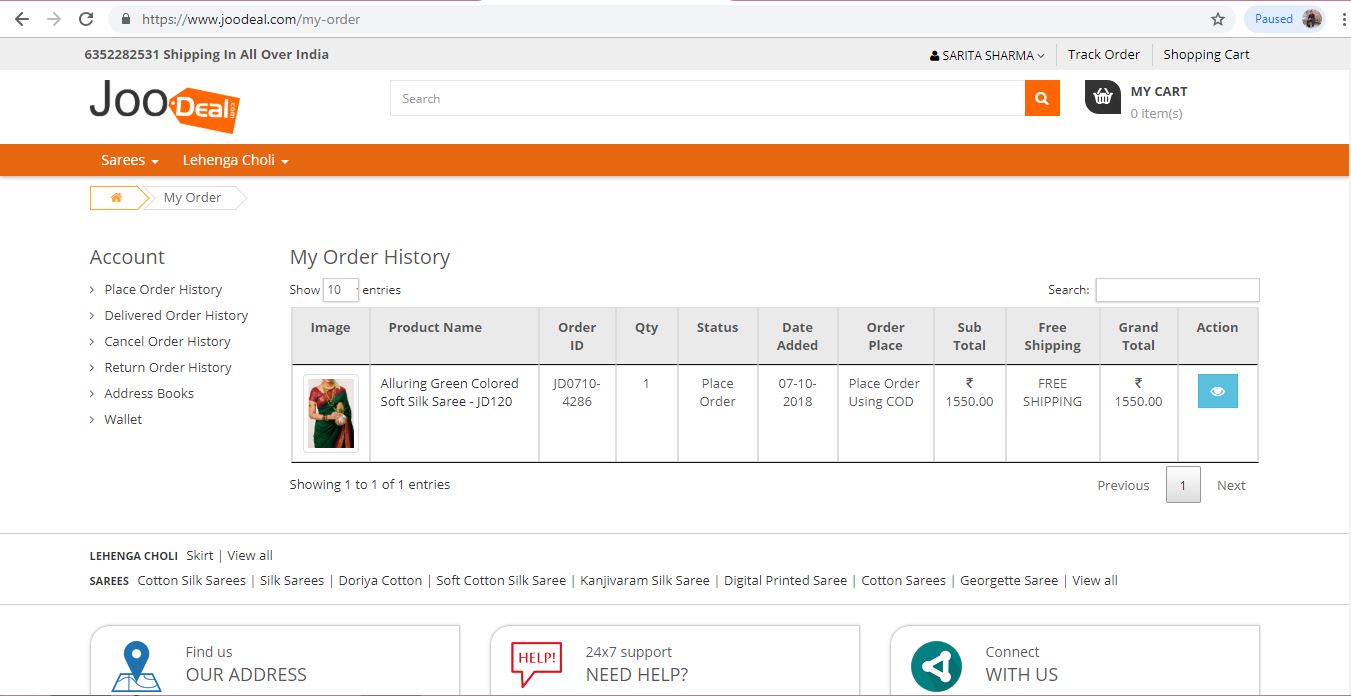Expand the Lehenga Choli menu
This screenshot has height=696, width=1351.
click(236, 160)
